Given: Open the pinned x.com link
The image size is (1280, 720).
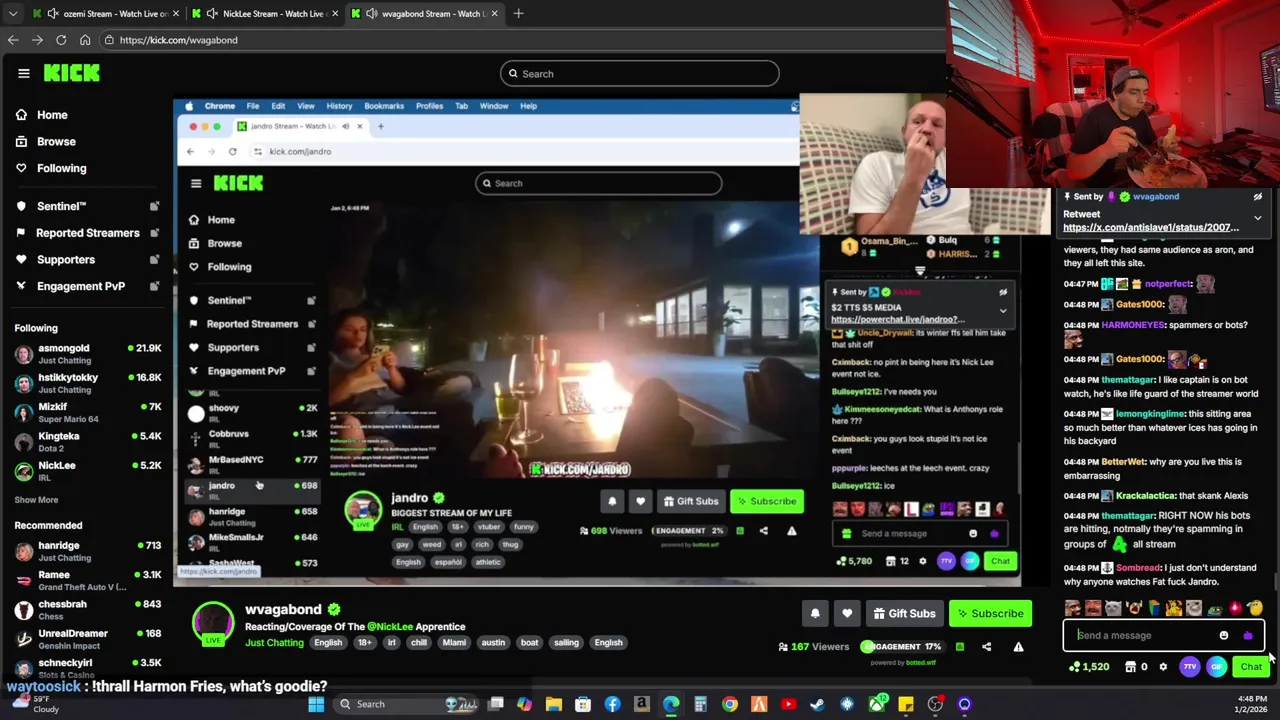Looking at the screenshot, I should click(x=1151, y=228).
